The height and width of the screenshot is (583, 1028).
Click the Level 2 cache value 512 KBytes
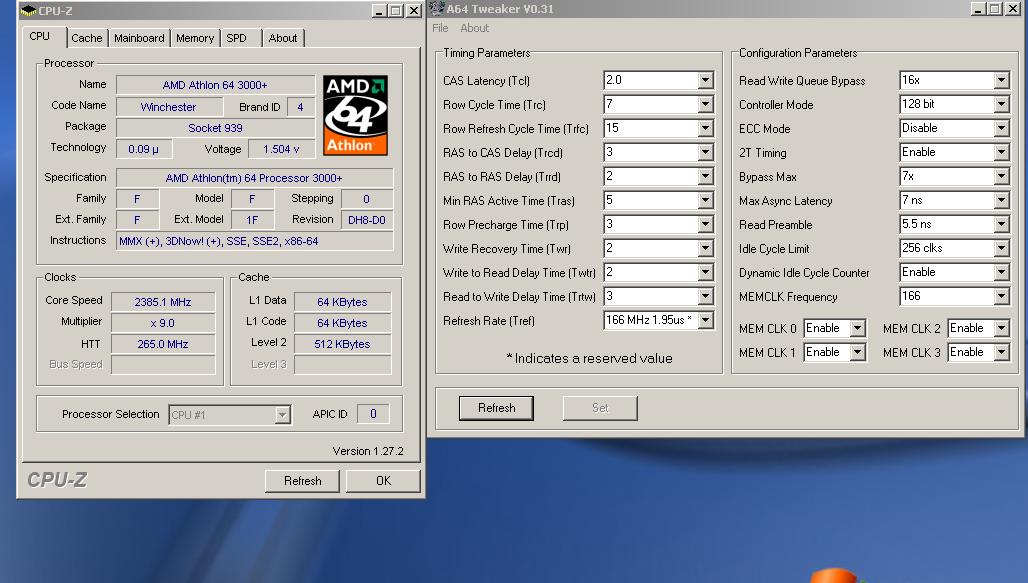click(342, 344)
